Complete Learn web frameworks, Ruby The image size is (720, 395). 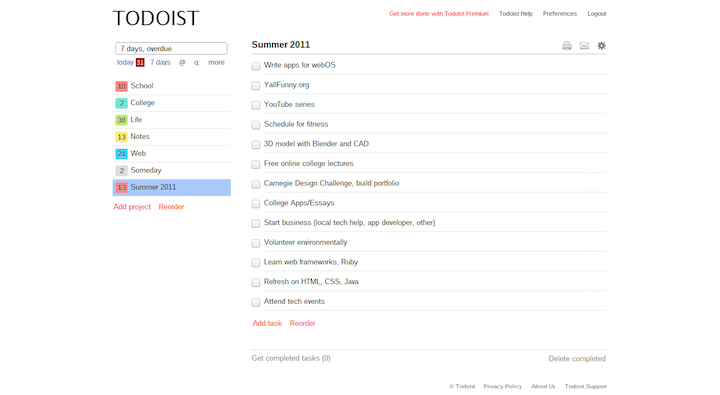(256, 263)
